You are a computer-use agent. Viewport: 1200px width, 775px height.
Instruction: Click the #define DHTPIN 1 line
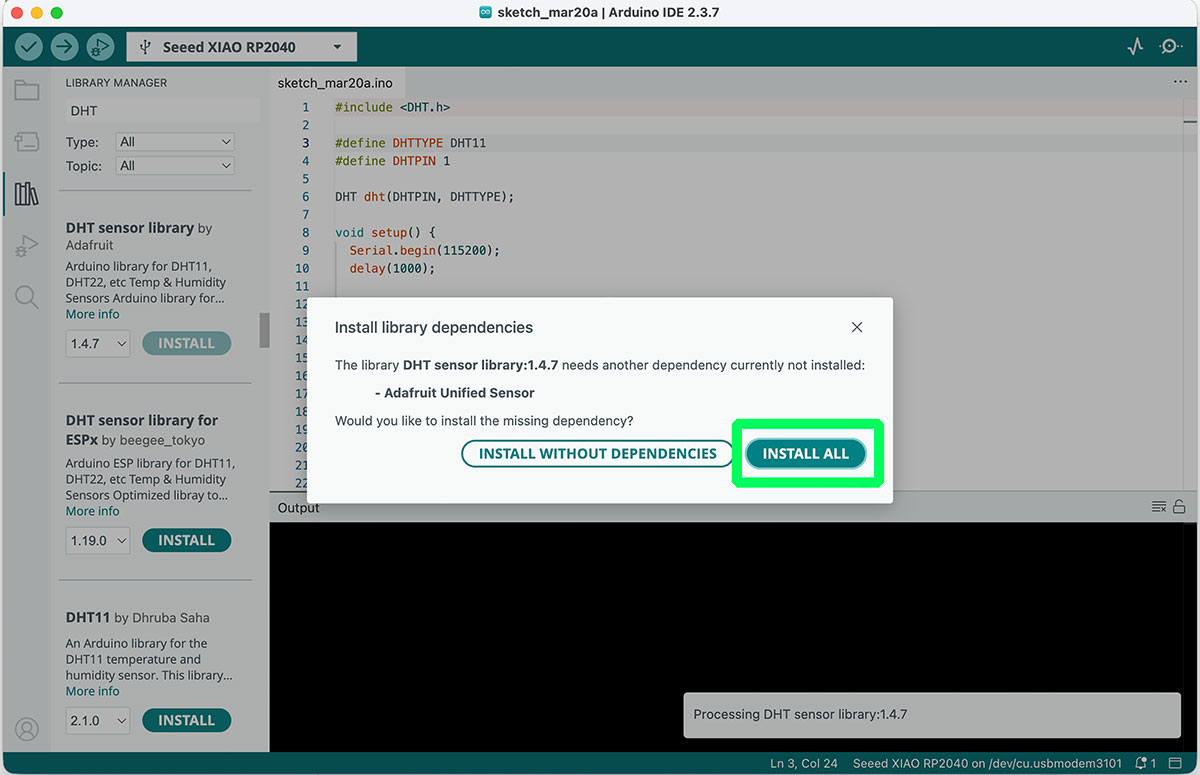(x=393, y=161)
